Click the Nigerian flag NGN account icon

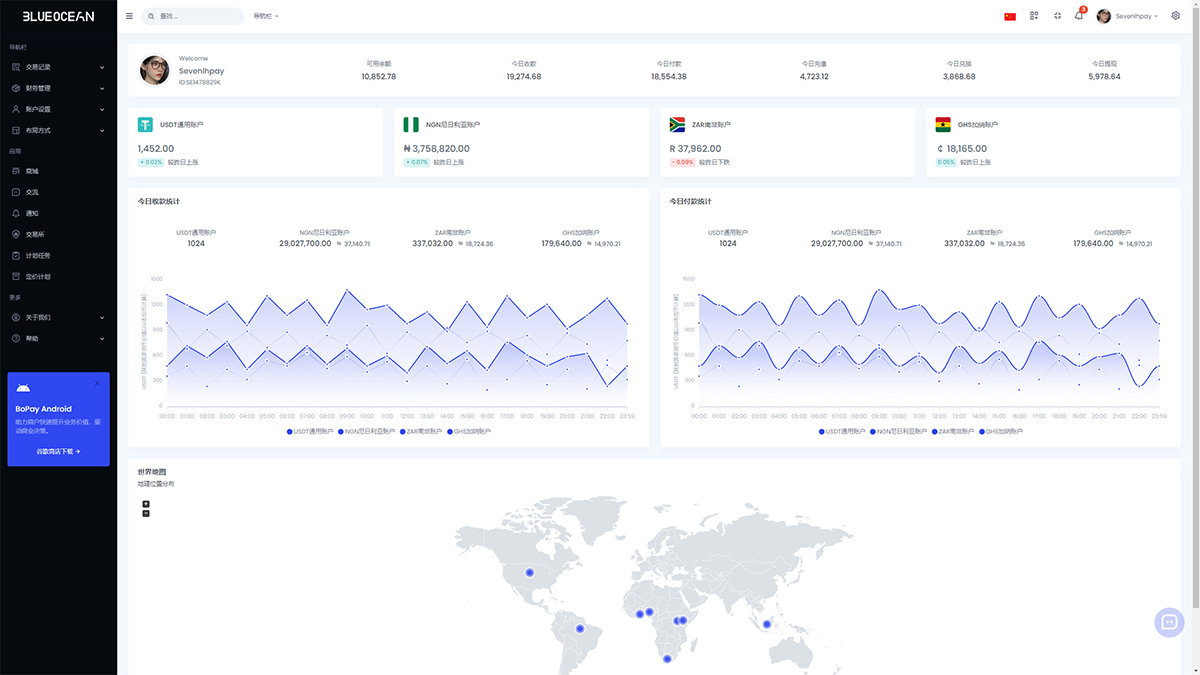click(410, 125)
